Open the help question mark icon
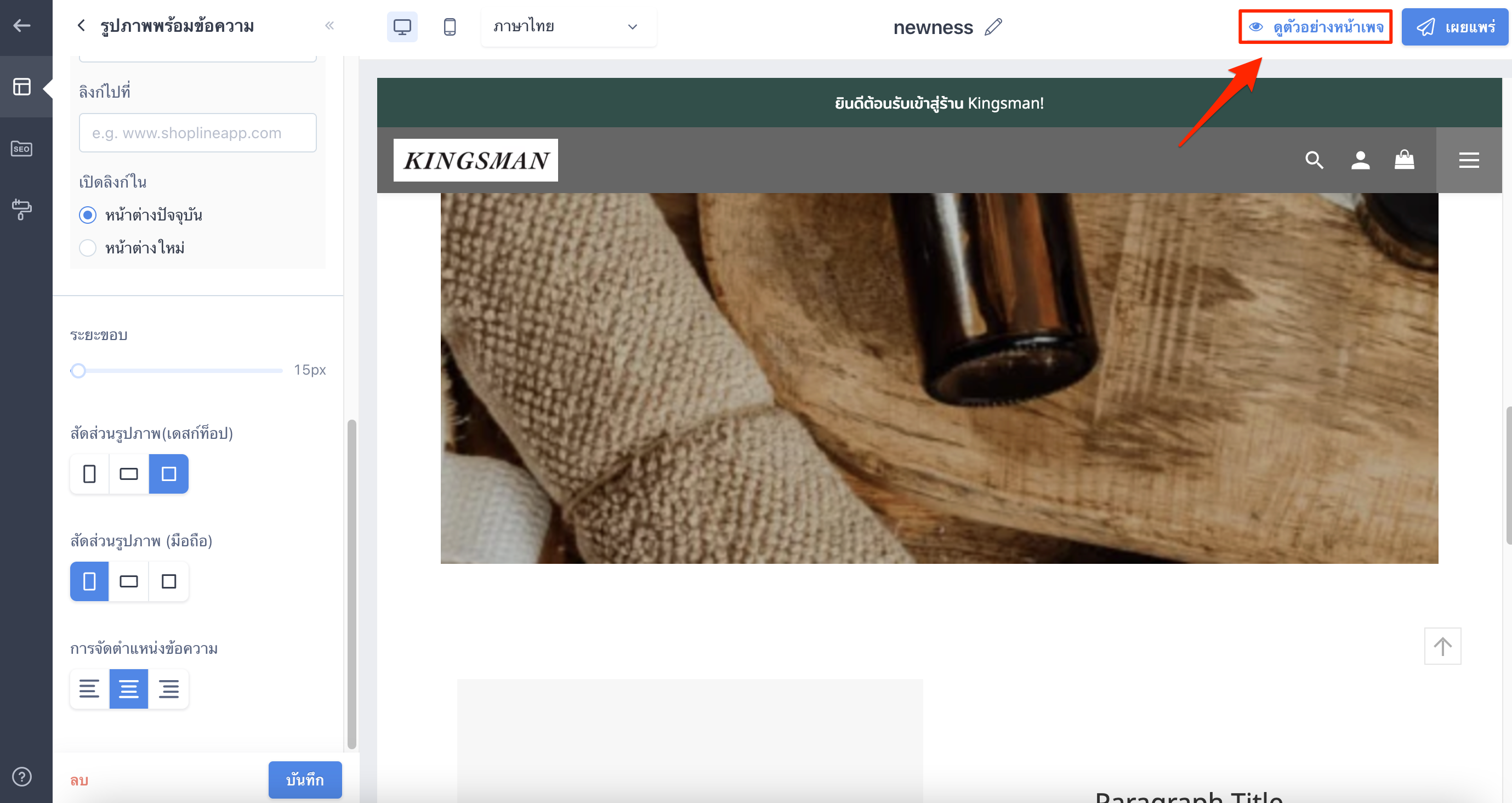This screenshot has height=803, width=1512. pyautogui.click(x=22, y=777)
